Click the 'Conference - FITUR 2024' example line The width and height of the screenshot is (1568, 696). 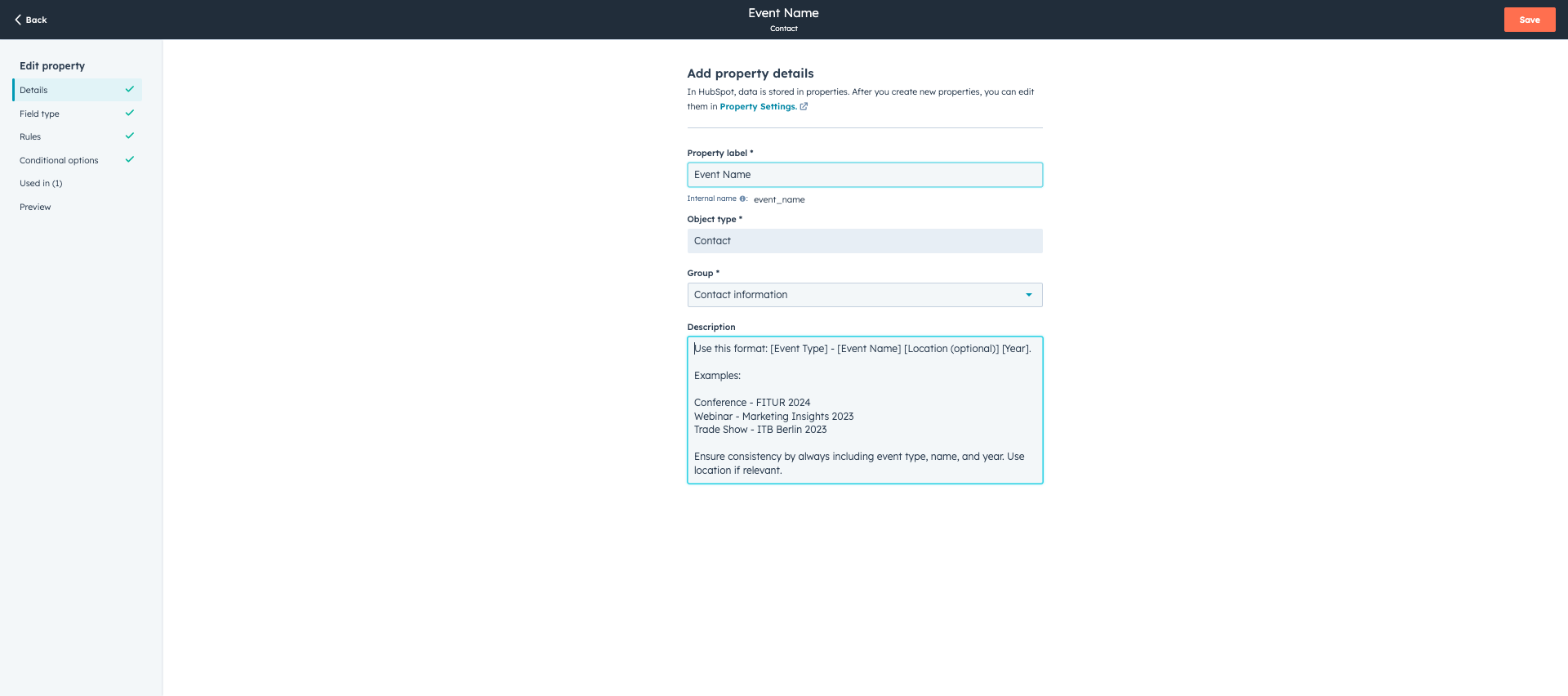click(752, 403)
